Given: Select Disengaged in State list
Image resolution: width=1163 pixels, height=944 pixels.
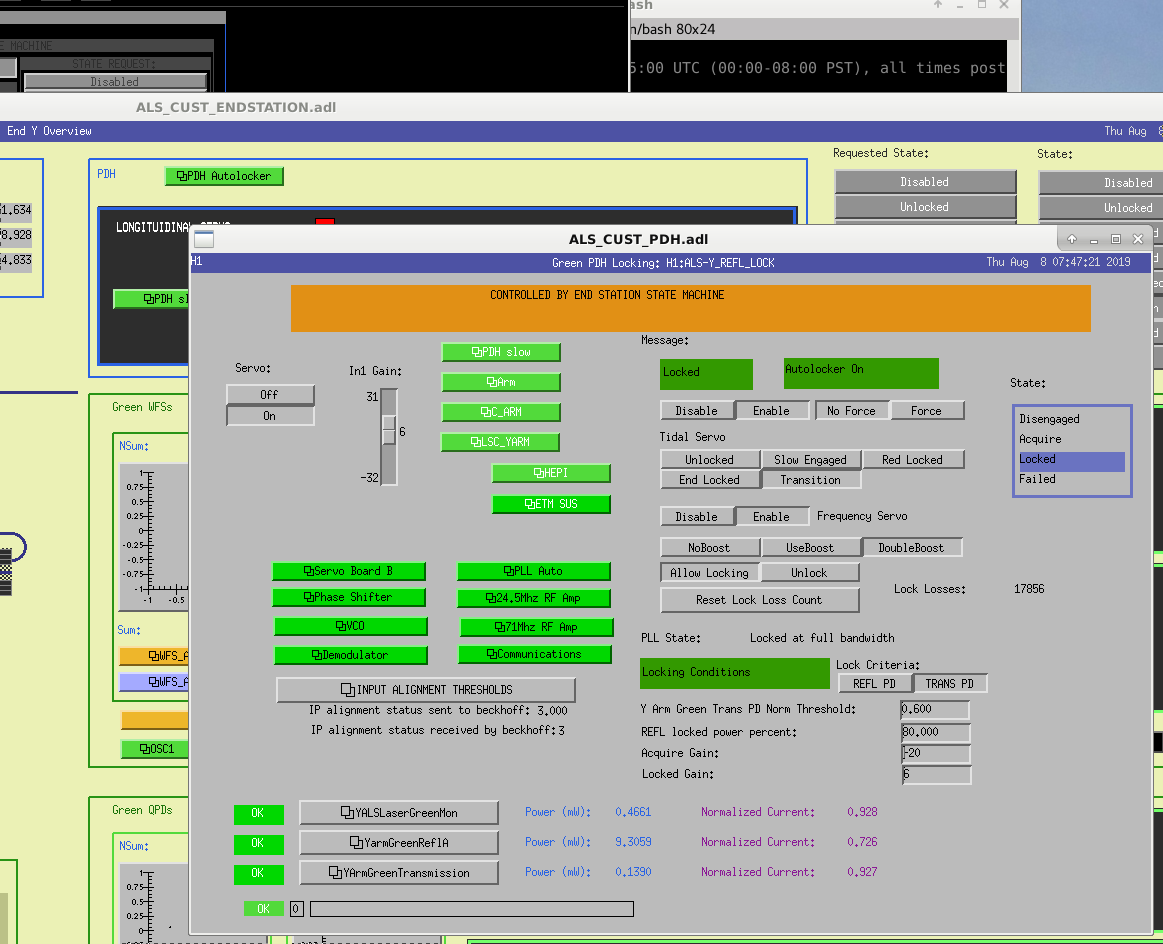Looking at the screenshot, I should tap(1072, 419).
